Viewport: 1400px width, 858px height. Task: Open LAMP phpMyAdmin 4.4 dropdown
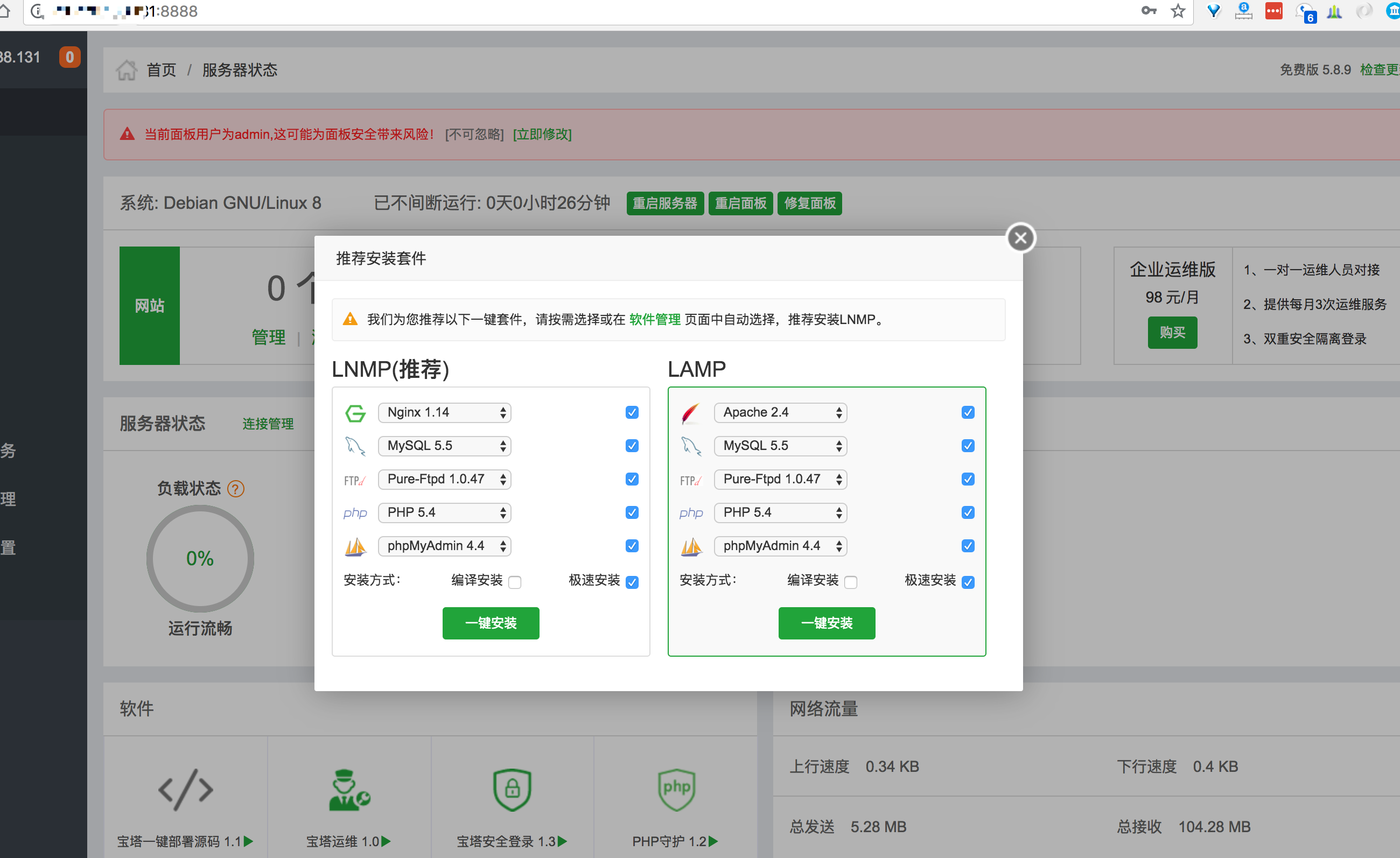780,546
